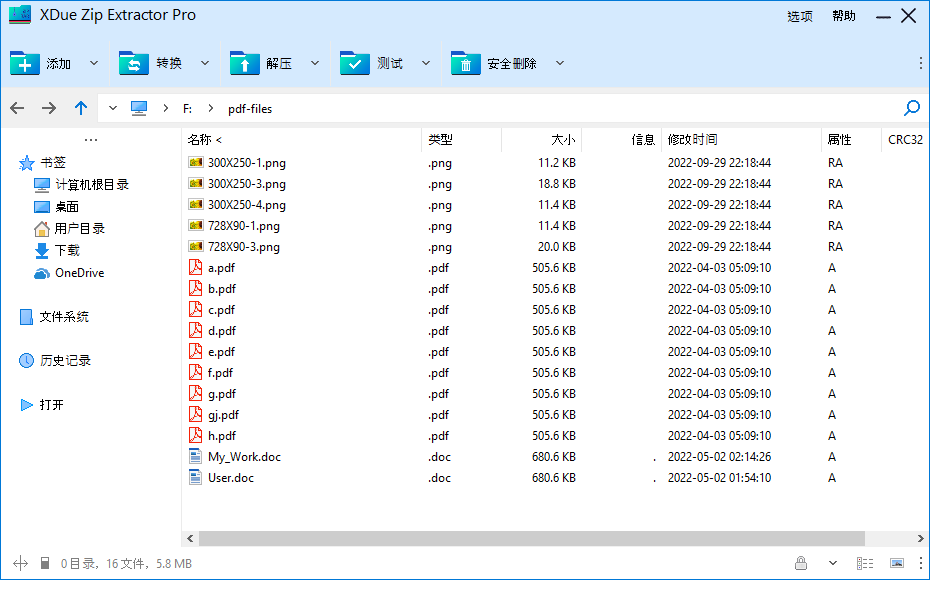This screenshot has width=930, height=600.
Task: Select the 转换 (Convert) toolbar icon
Action: 135,62
